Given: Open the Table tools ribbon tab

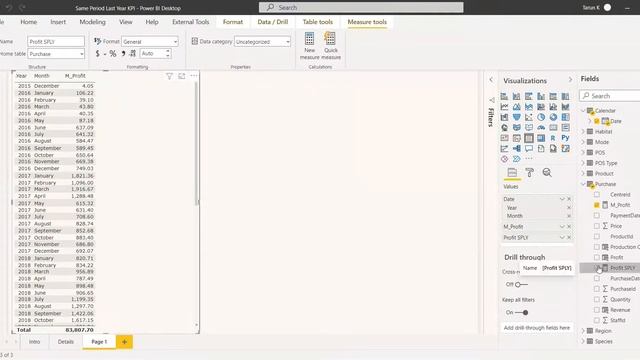Looking at the screenshot, I should (318, 22).
